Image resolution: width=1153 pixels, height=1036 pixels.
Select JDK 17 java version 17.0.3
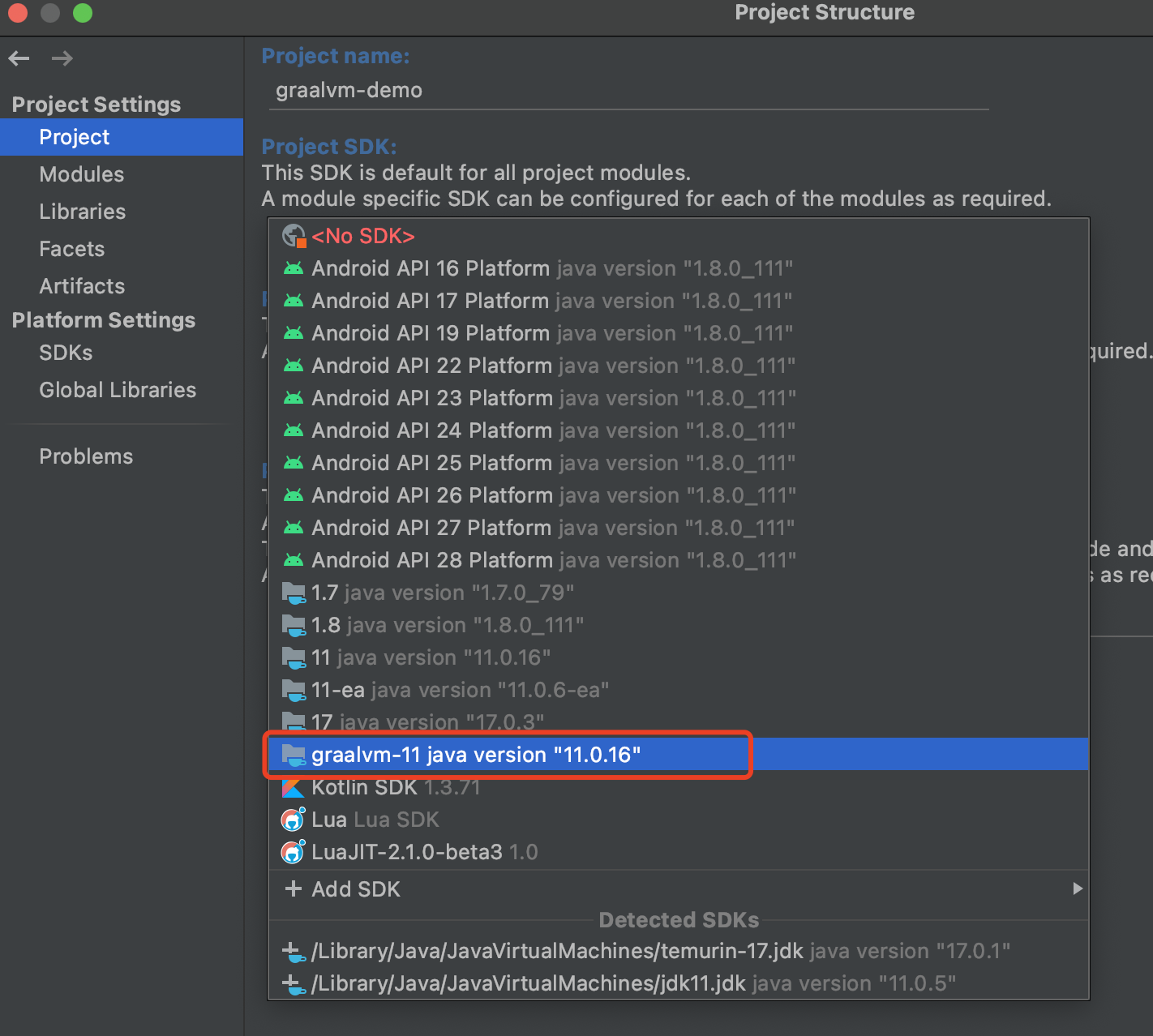click(678, 721)
